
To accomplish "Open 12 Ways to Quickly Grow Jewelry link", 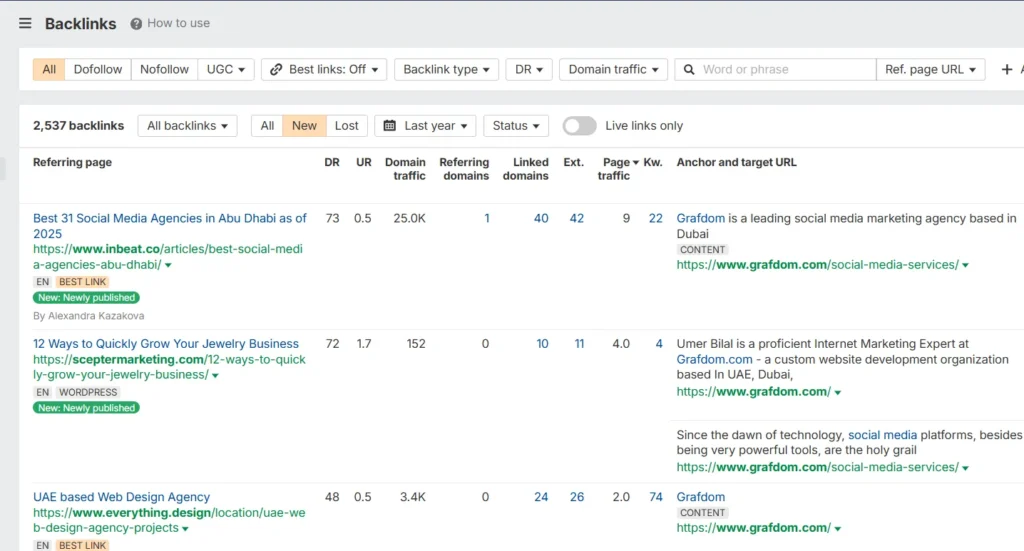I will coord(166,343).
